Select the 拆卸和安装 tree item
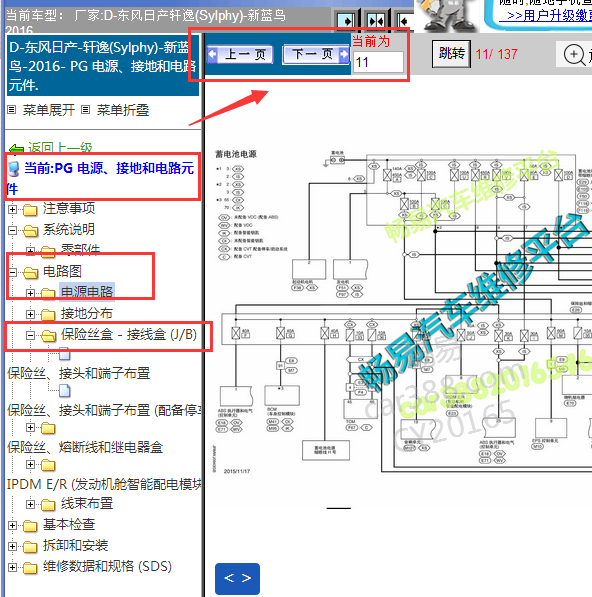This screenshot has height=597, width=592. coord(75,546)
